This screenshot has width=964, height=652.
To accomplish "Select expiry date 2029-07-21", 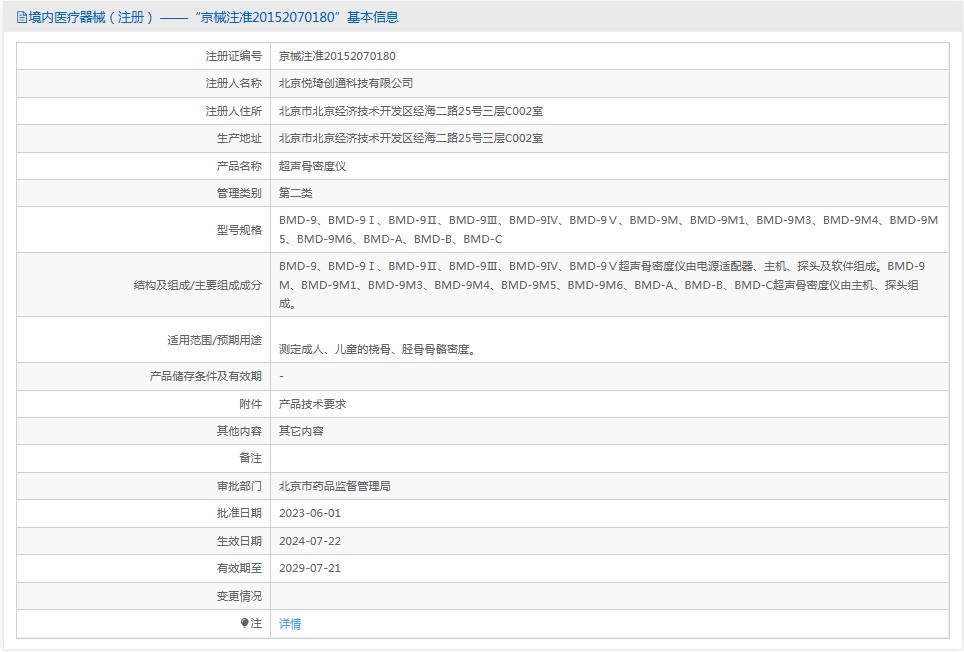I will pos(310,568).
